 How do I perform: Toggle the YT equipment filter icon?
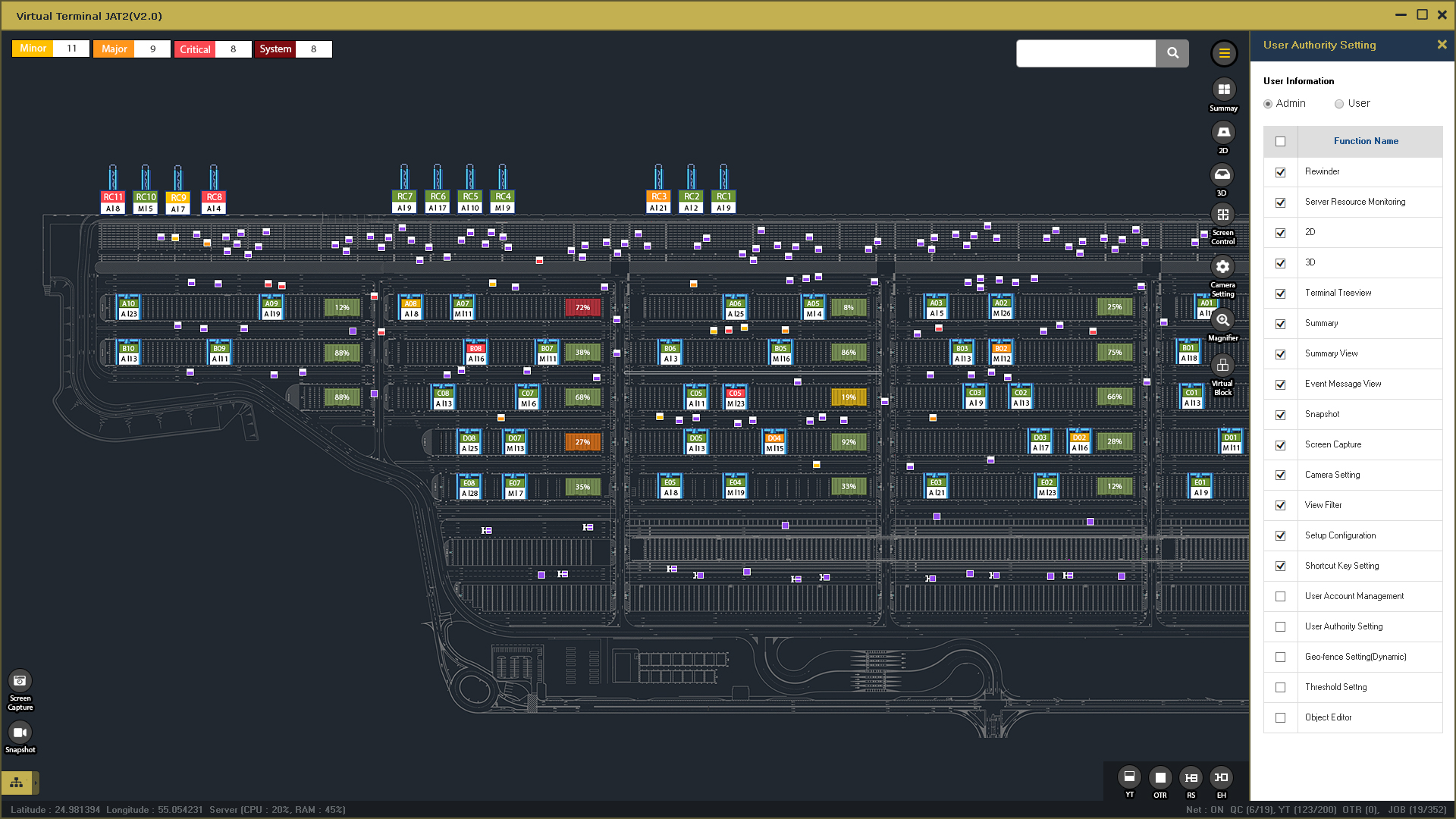[x=1129, y=777]
